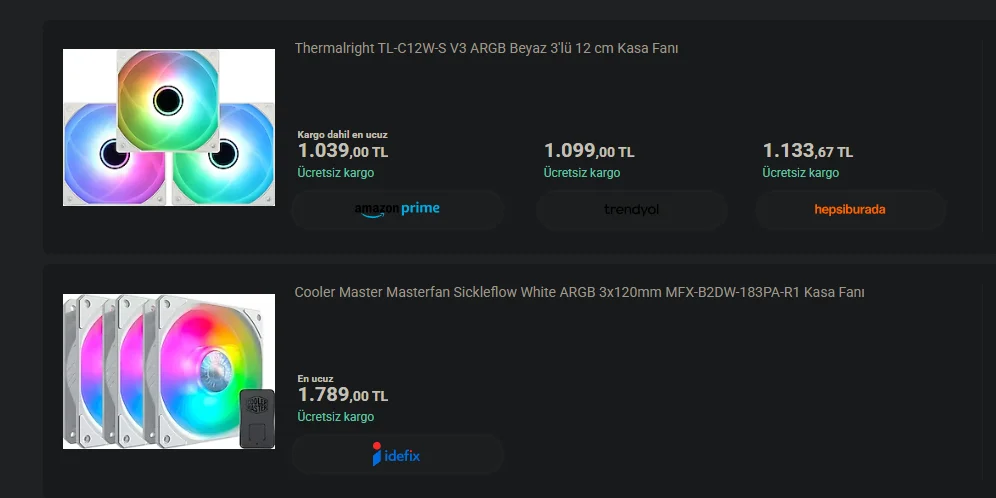The height and width of the screenshot is (498, 996).
Task: Click the "Kargo dahil en ucuz" label
Action: (x=342, y=134)
